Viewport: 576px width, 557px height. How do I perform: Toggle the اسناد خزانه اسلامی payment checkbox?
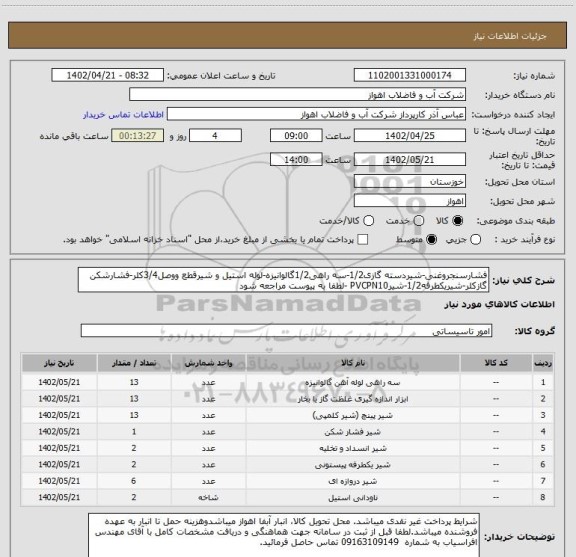[x=363, y=240]
